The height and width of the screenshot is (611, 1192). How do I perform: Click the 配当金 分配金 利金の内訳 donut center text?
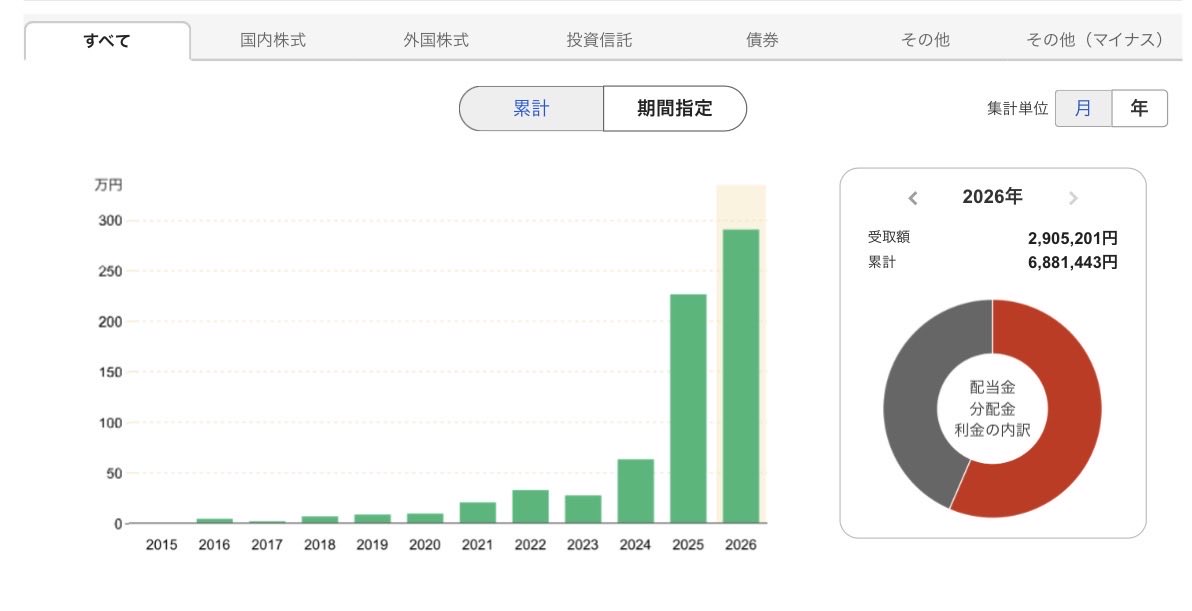pos(992,409)
